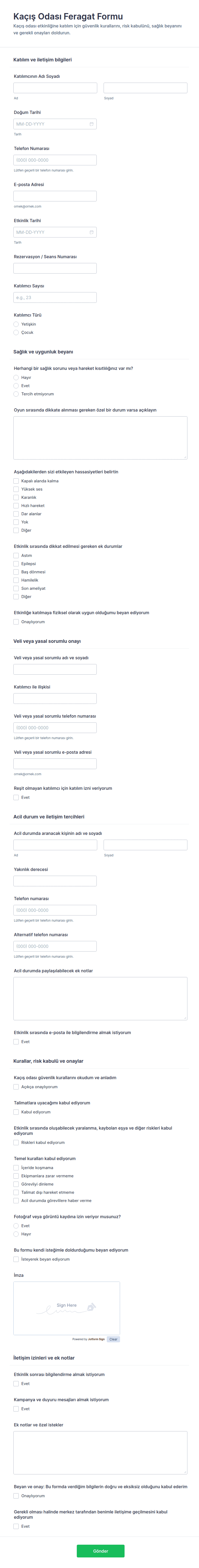Choose Tercih etmiyorum for health question
This screenshot has height=1568, width=199.
[x=16, y=394]
